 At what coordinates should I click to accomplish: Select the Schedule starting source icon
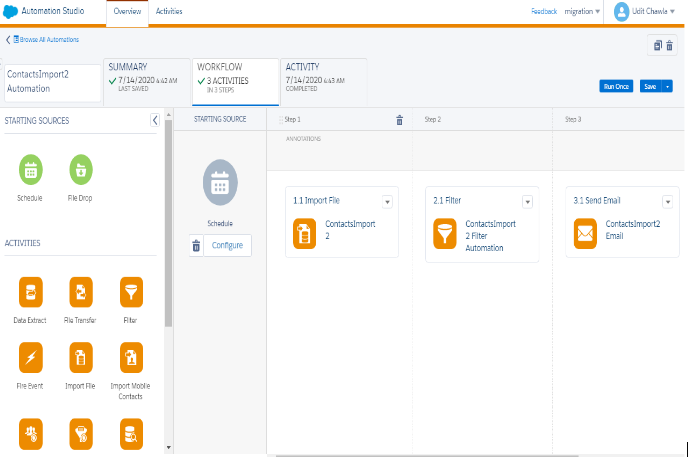click(30, 171)
